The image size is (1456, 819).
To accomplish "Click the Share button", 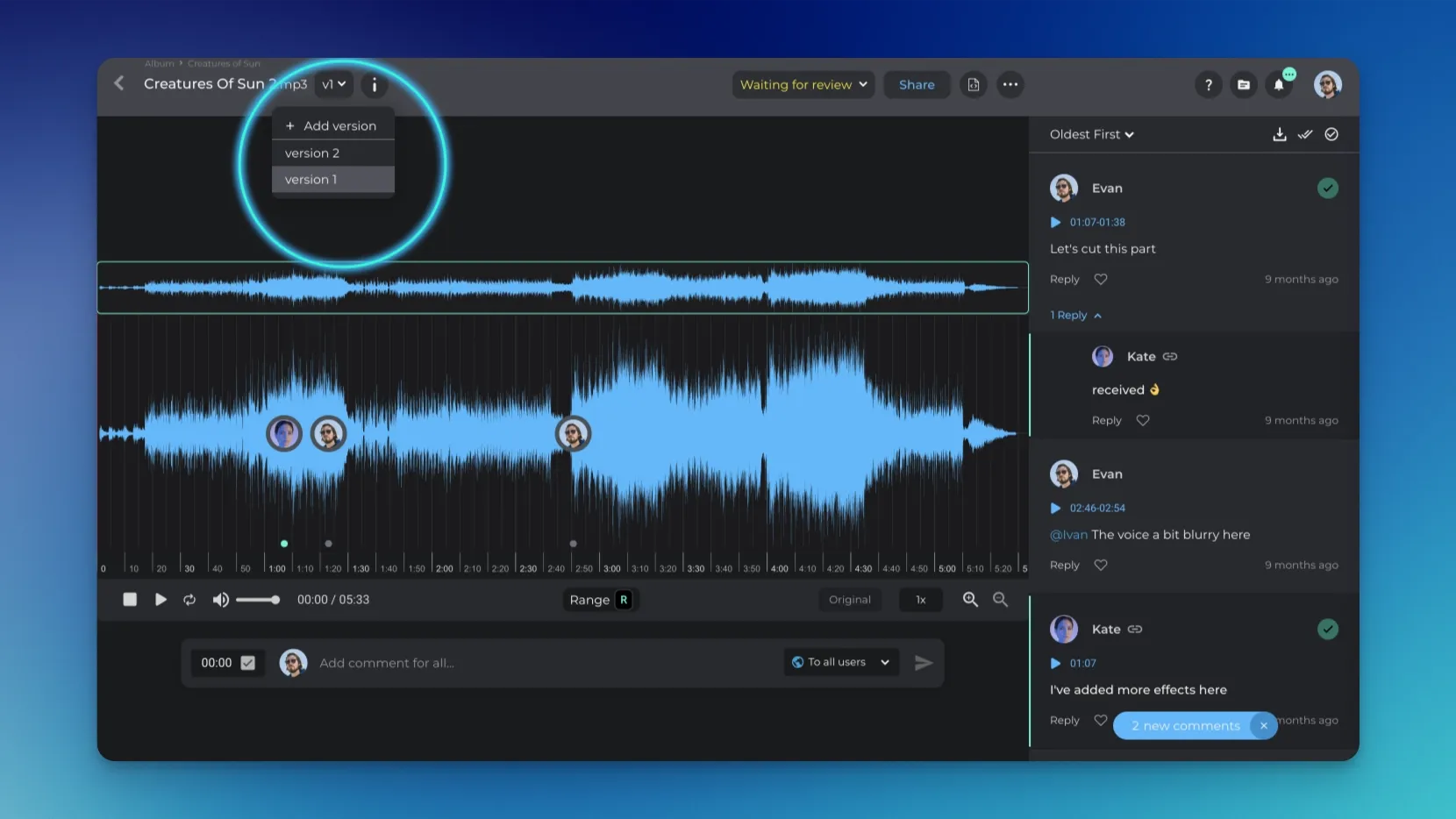I will click(x=917, y=85).
